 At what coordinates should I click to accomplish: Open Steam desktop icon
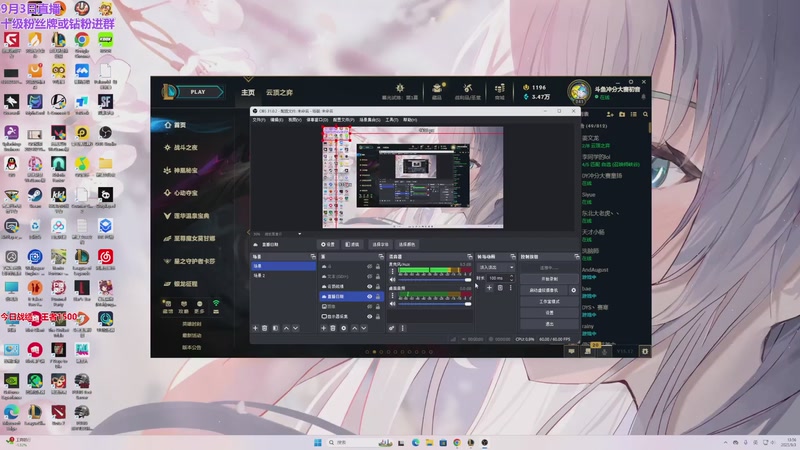(x=35, y=197)
